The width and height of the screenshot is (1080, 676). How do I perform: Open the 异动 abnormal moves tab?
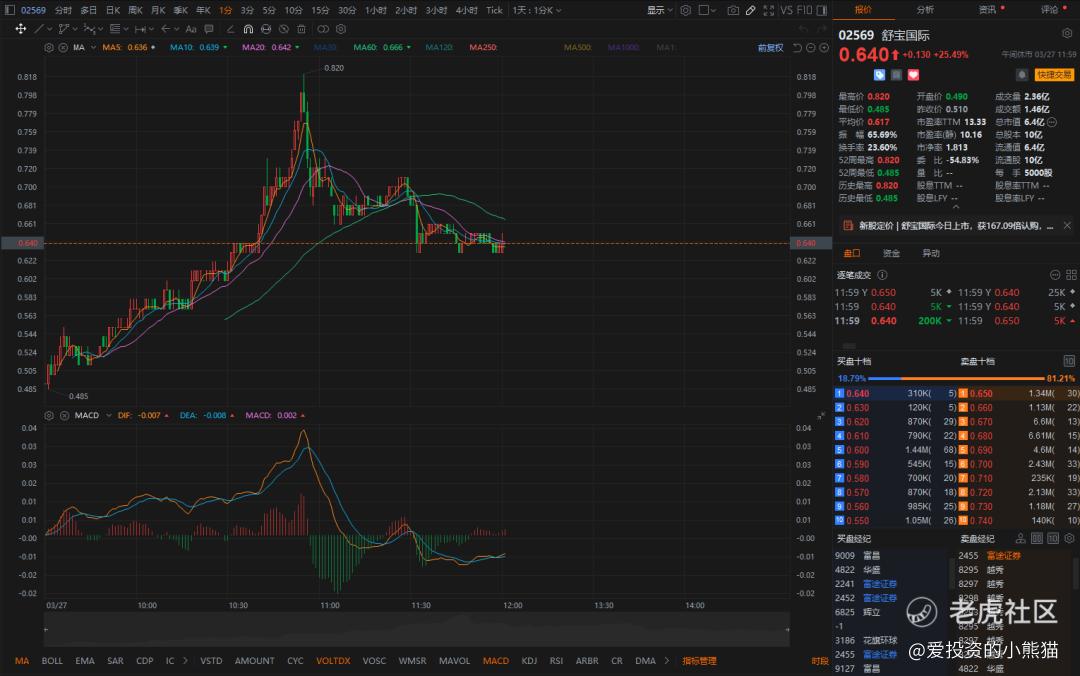[x=931, y=254]
